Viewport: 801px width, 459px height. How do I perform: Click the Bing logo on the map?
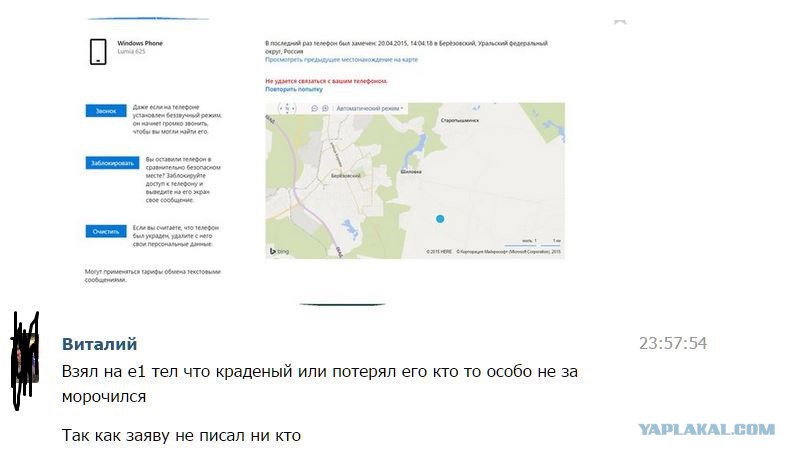tap(279, 251)
